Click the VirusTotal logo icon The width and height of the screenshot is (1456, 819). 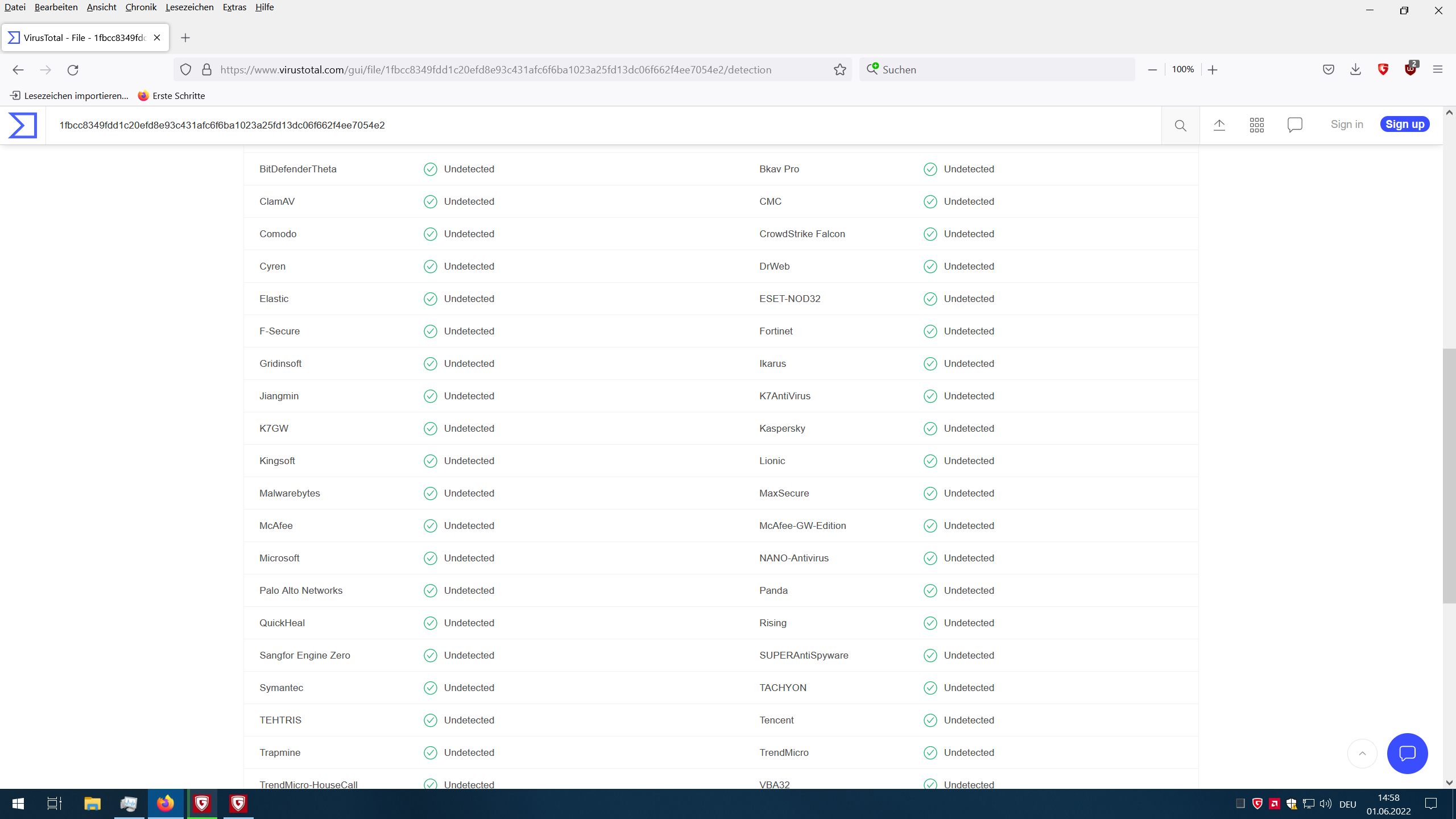tap(23, 125)
